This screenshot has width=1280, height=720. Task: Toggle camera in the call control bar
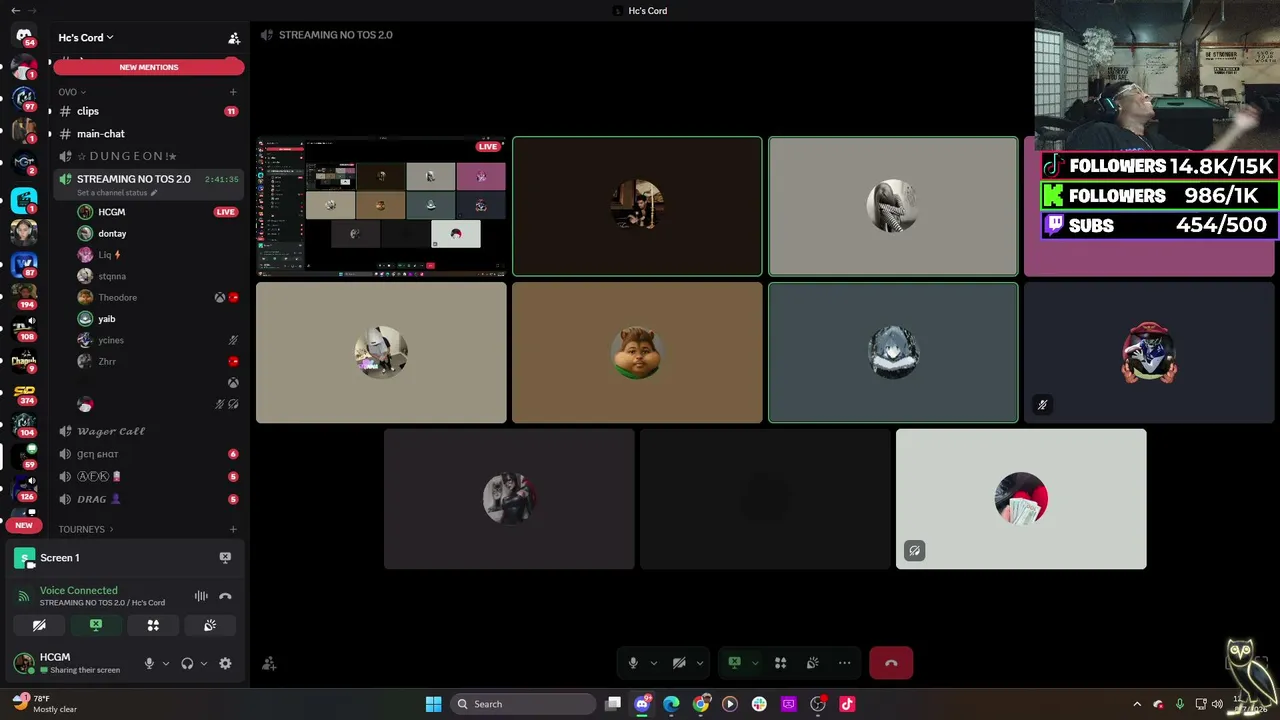click(679, 663)
